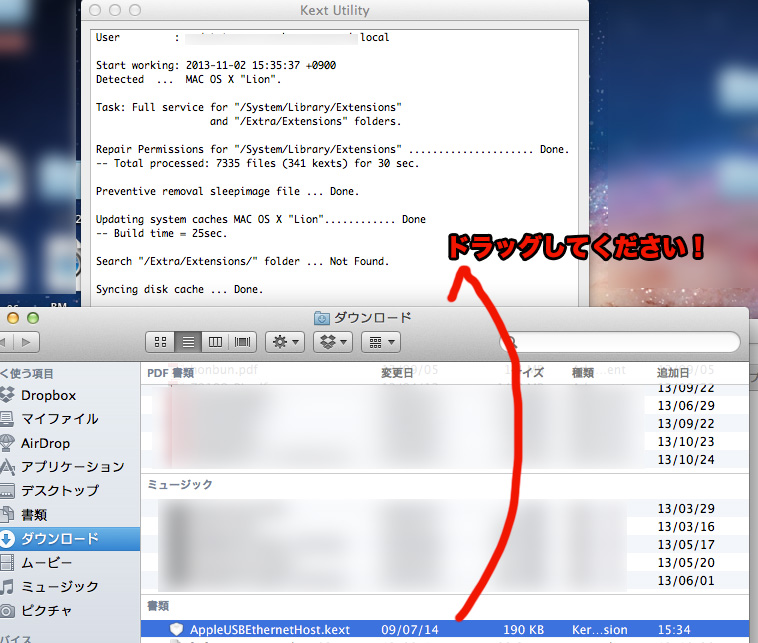
Task: Click the 13/03/16 date row
Action: [686, 527]
